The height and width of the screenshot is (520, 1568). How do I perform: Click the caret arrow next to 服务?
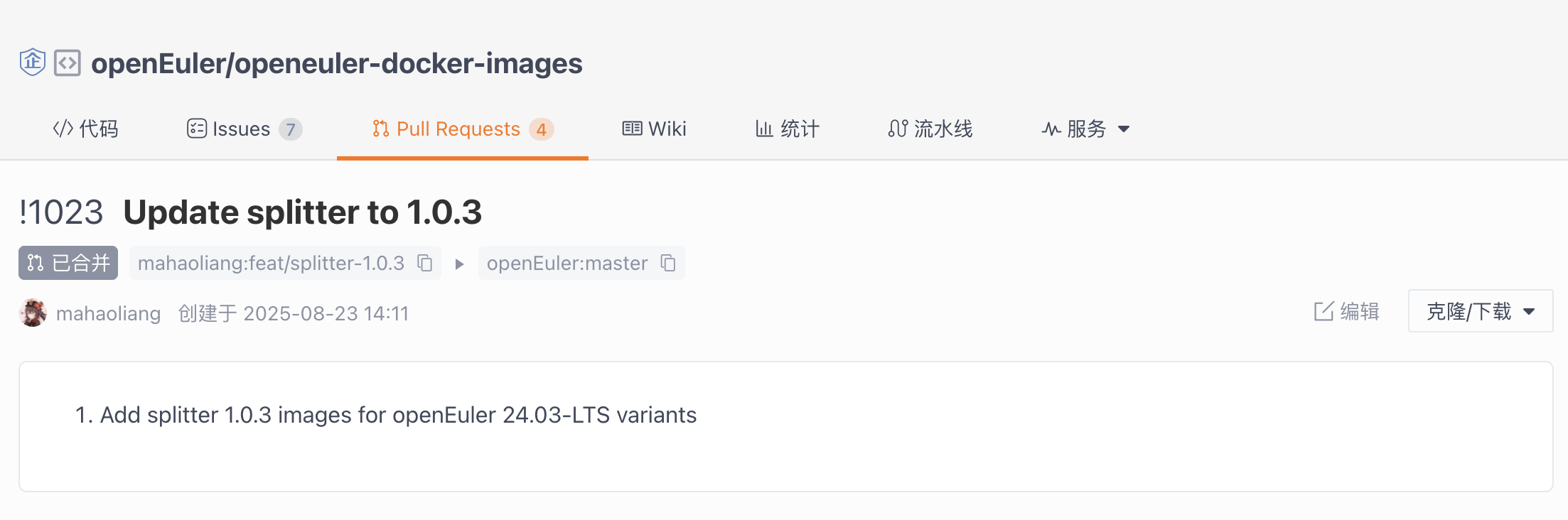(1124, 129)
